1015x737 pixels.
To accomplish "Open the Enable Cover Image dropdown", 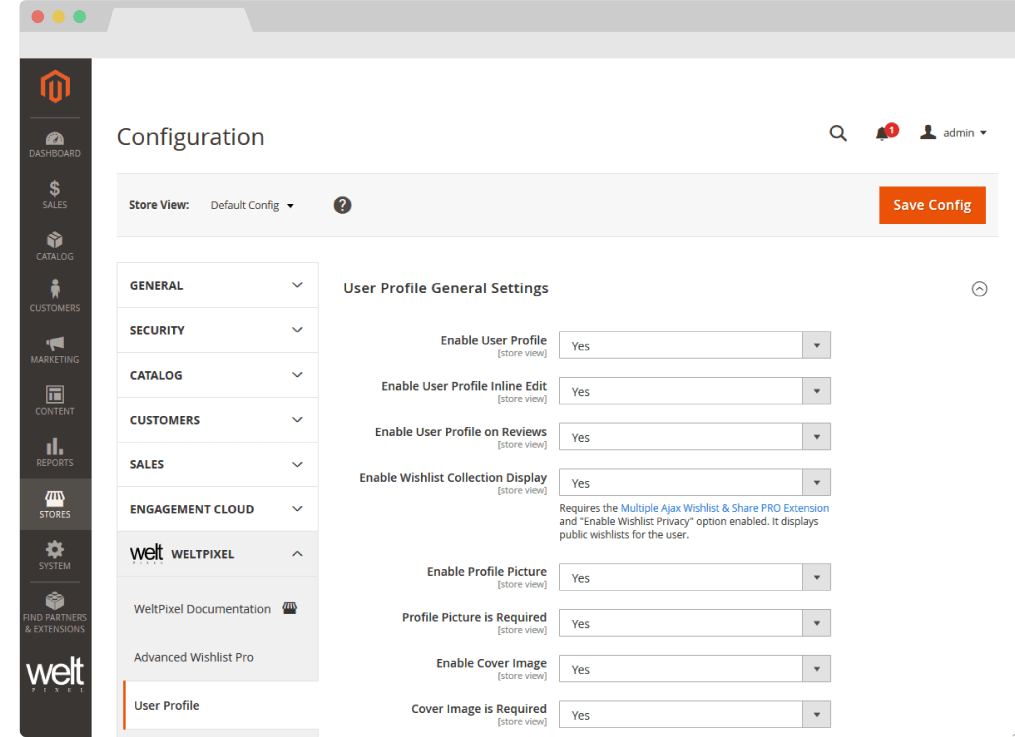I will (694, 669).
